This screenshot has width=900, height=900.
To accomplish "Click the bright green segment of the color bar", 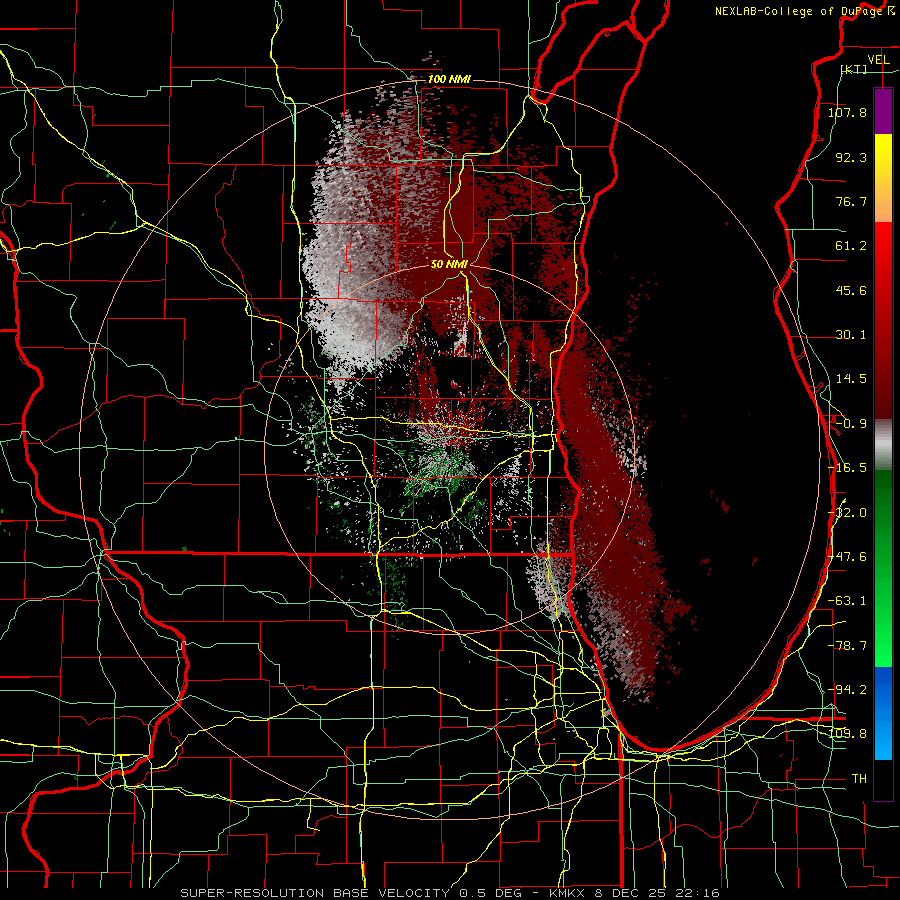I will [883, 637].
